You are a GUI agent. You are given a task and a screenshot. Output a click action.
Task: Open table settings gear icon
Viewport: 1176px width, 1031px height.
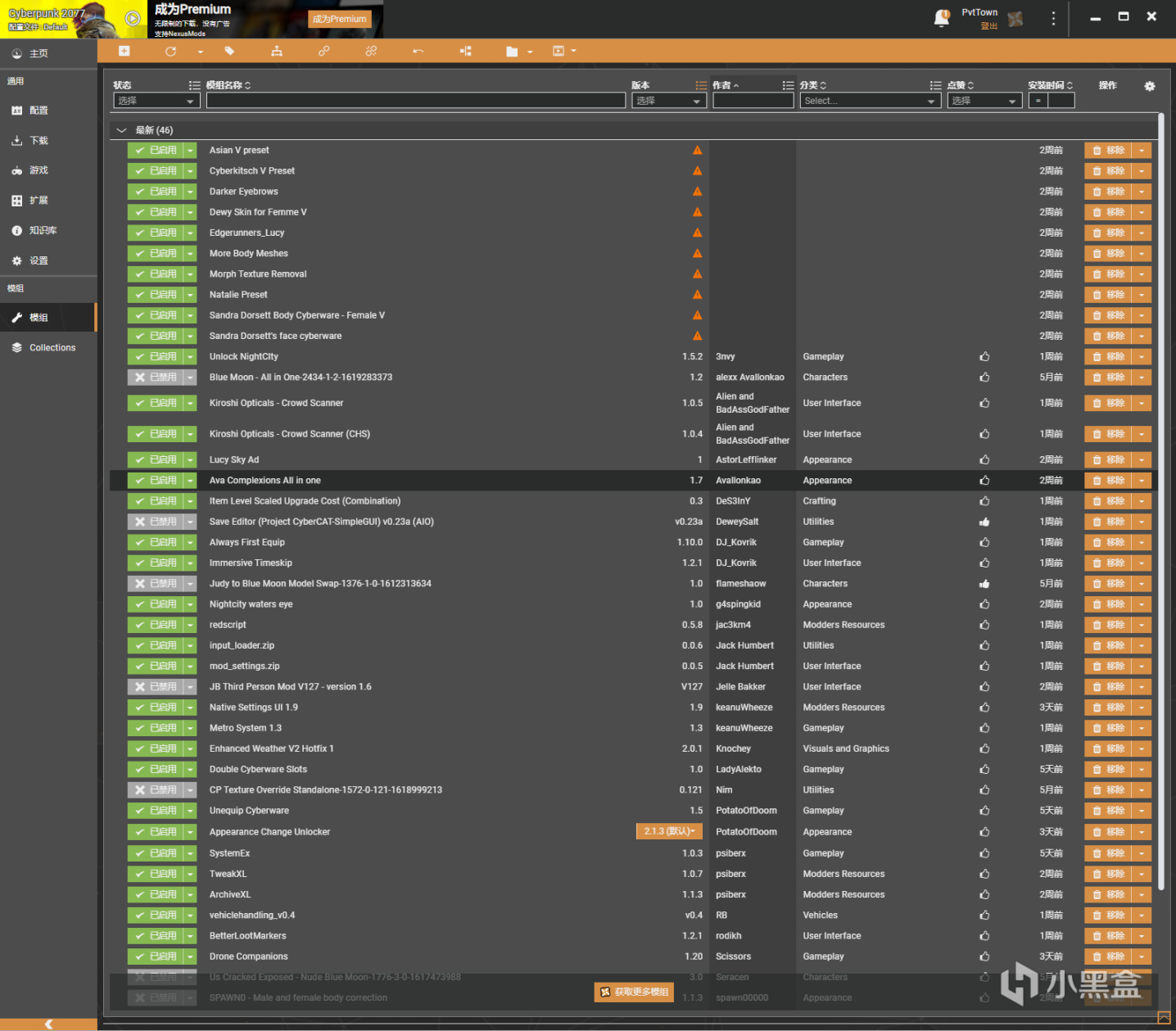(x=1150, y=86)
